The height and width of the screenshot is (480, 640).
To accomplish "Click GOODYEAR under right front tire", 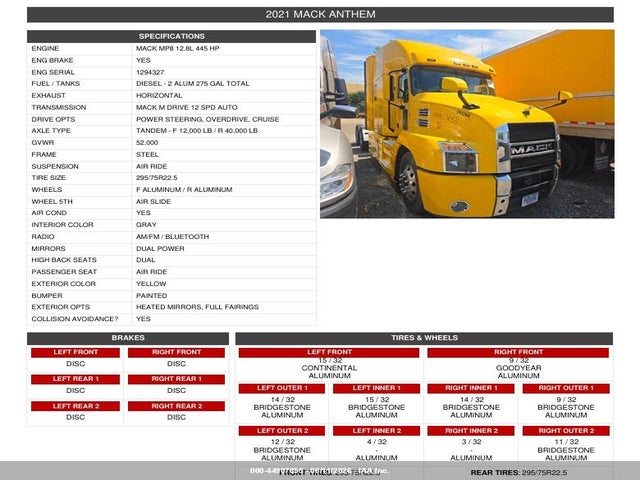I will (518, 368).
